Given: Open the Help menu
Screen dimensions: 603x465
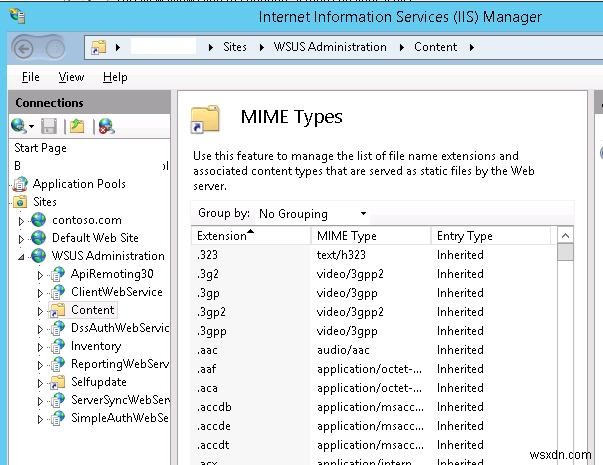Looking at the screenshot, I should click(115, 77).
